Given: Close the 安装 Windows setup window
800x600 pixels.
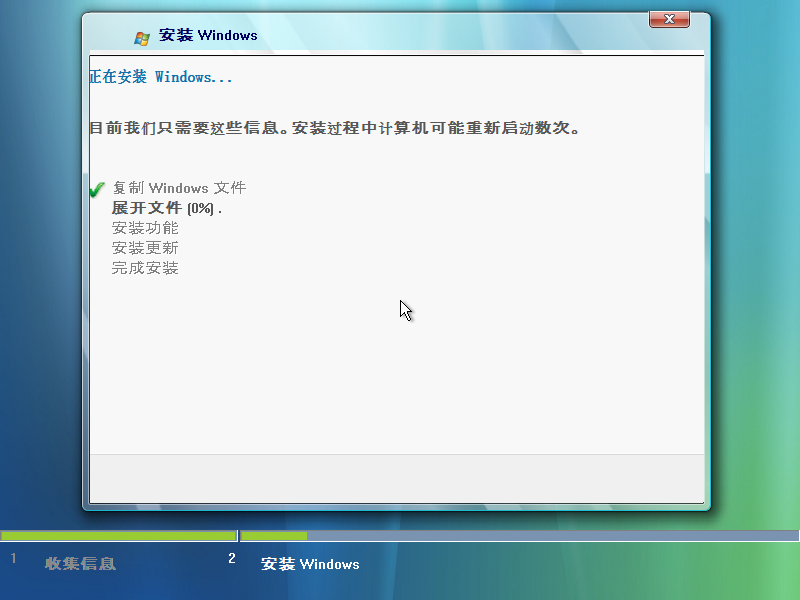Looking at the screenshot, I should click(x=668, y=19).
